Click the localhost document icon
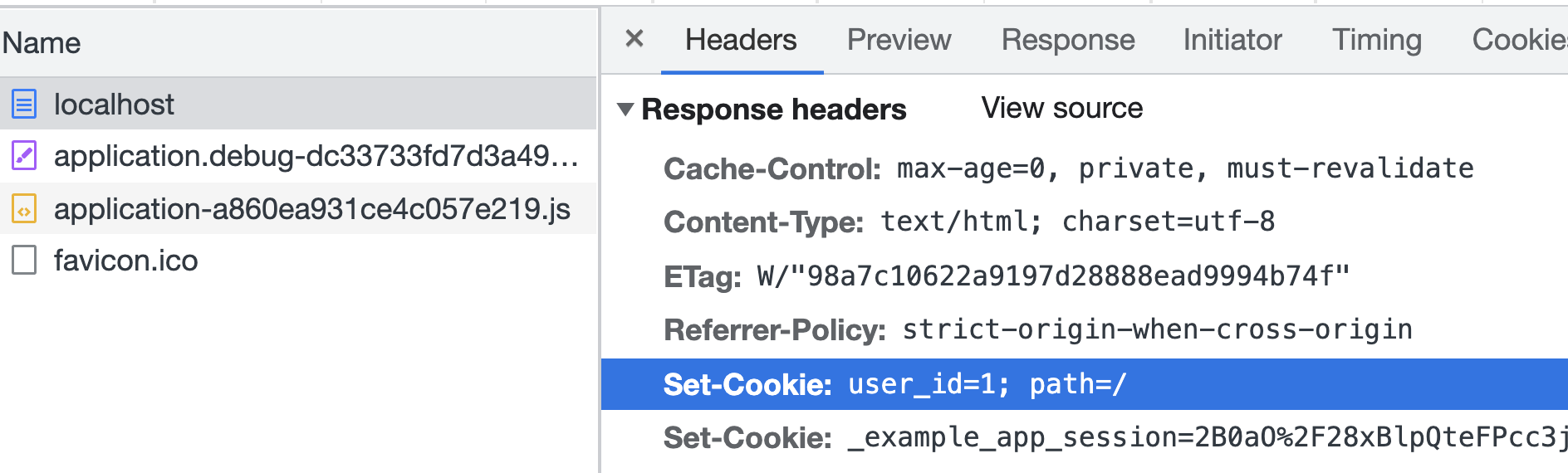Image resolution: width=1568 pixels, height=473 pixels. point(24,105)
